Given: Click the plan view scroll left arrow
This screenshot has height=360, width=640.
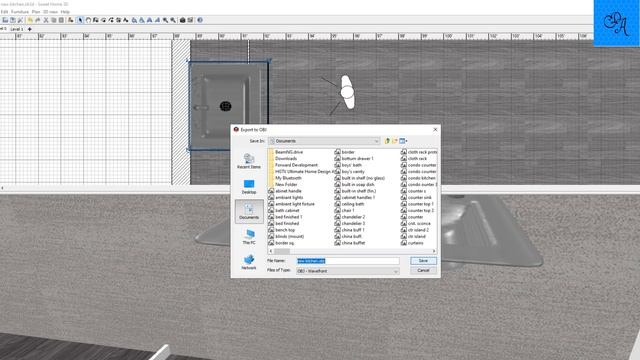Looking at the screenshot, I should click(x=2, y=188).
